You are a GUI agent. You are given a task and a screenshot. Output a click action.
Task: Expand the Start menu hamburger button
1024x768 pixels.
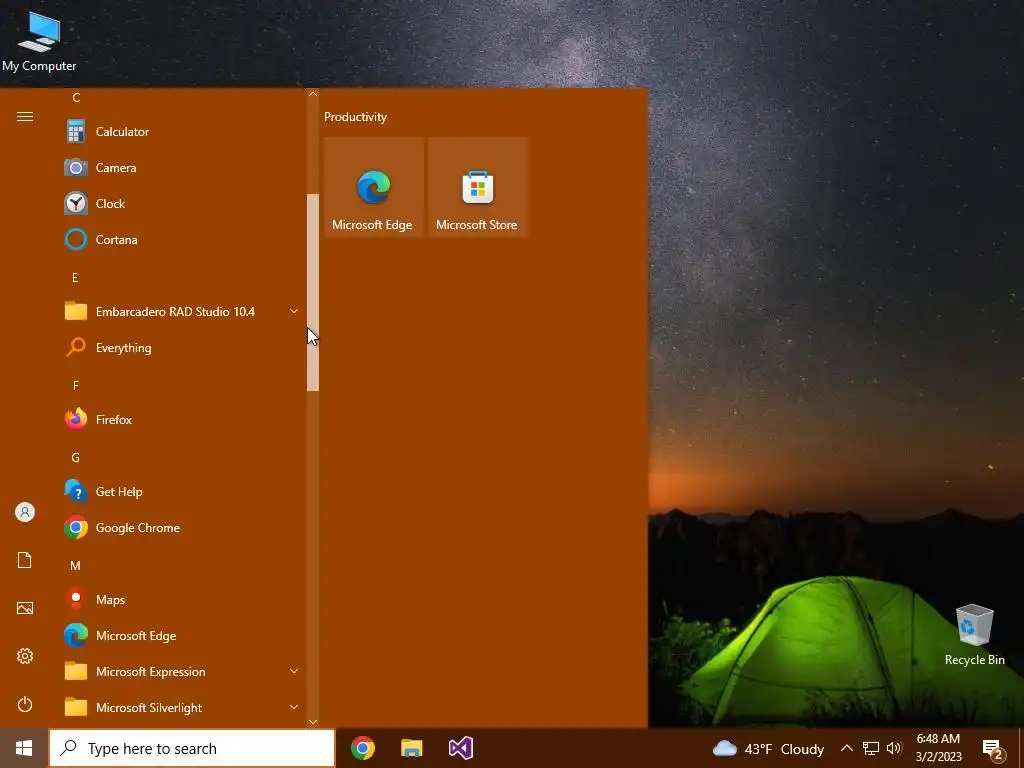(25, 117)
